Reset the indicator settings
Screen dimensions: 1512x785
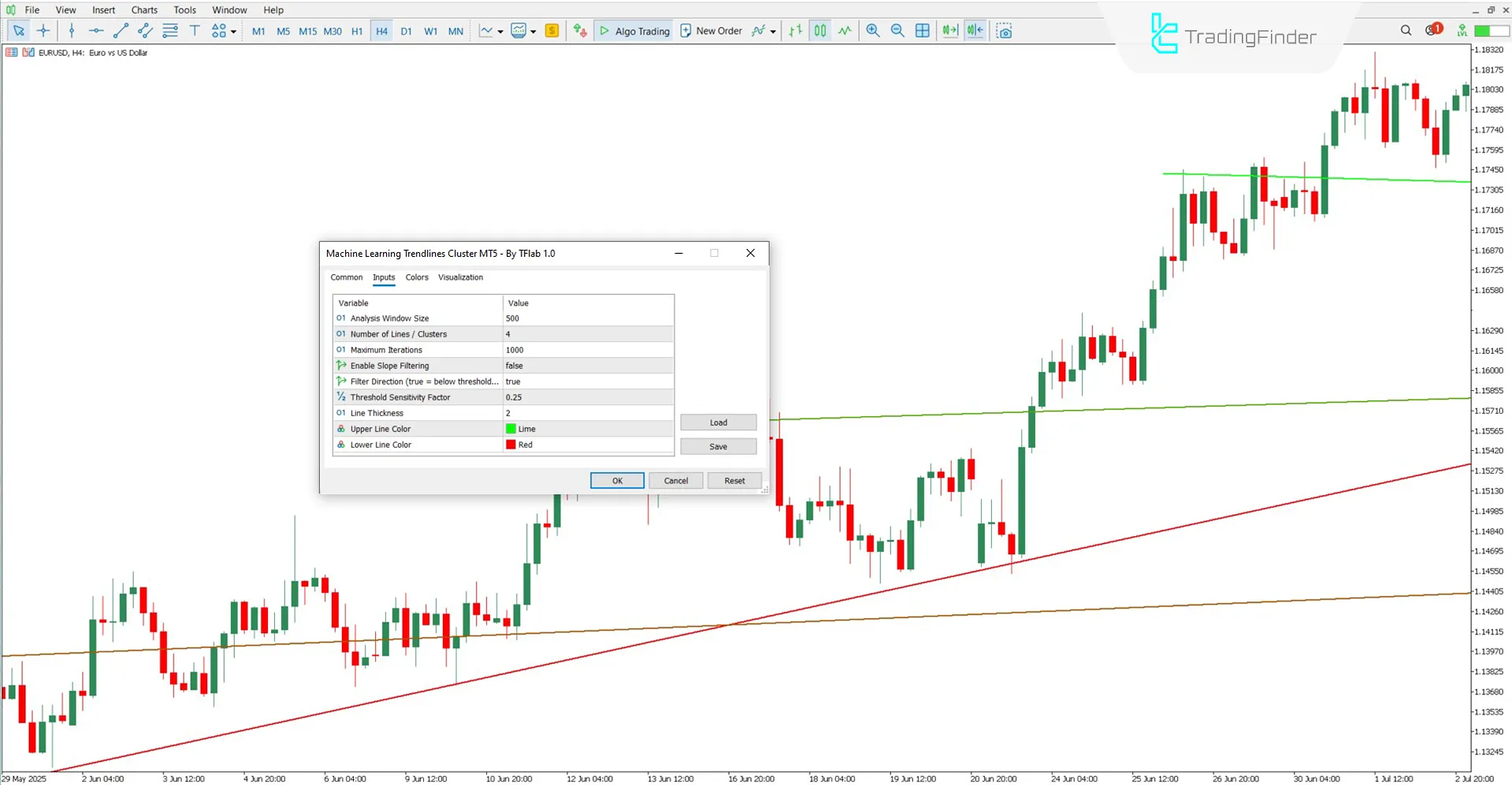[x=733, y=480]
